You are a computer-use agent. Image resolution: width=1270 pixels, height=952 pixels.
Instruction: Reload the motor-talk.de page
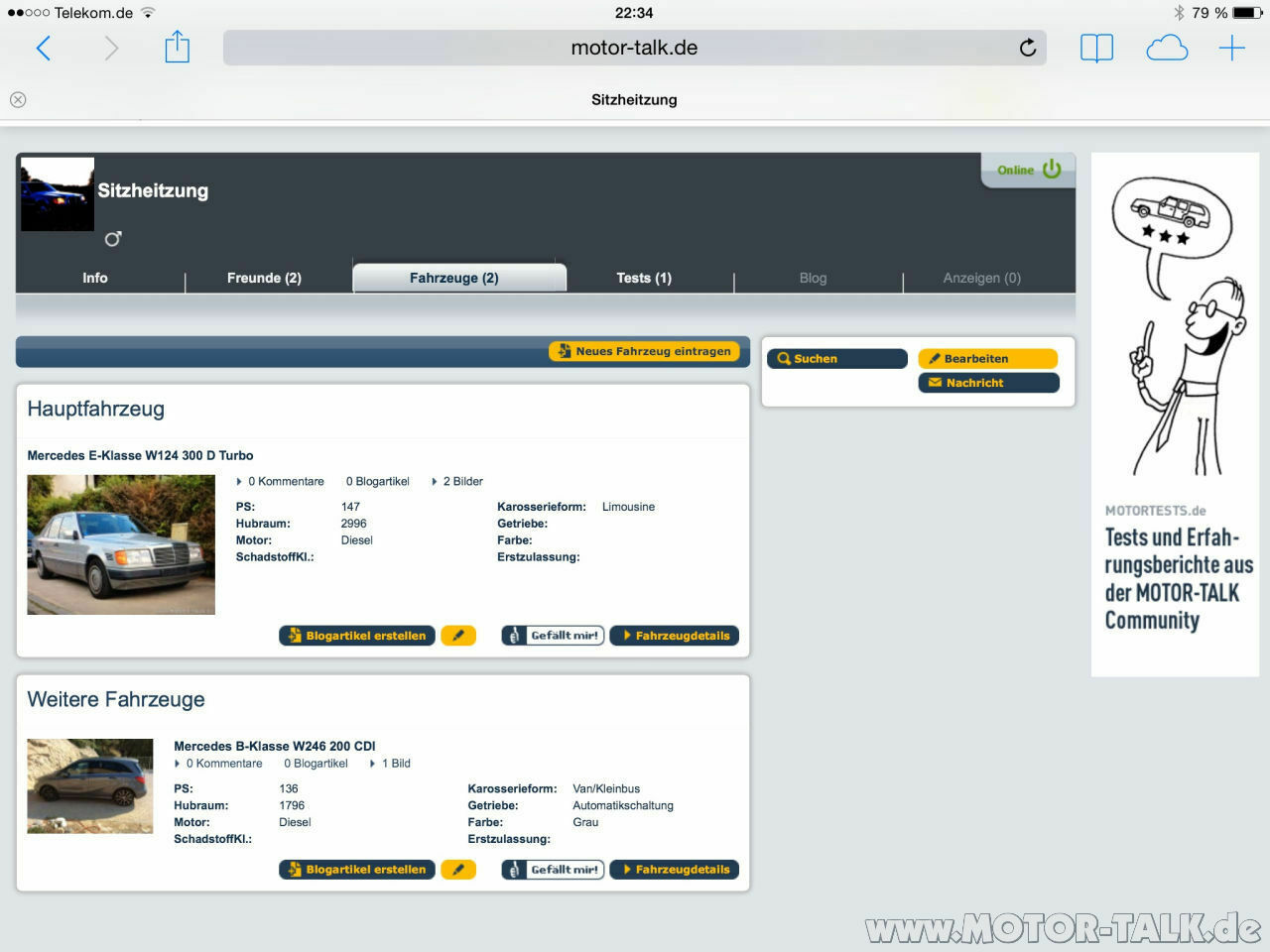point(1028,48)
